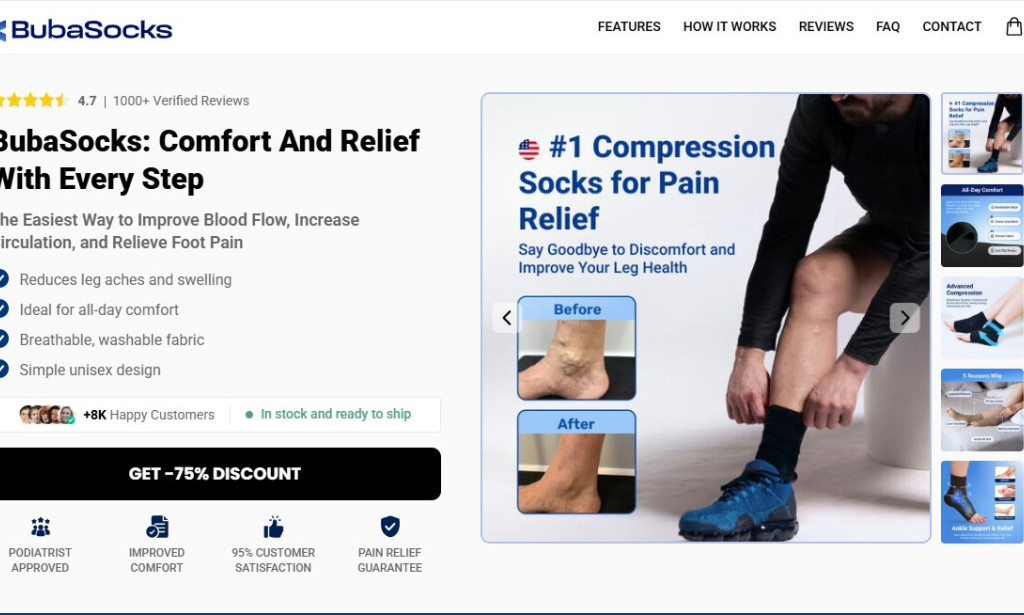Click checkmark beside Breathable, washable fabric

click(x=3, y=339)
